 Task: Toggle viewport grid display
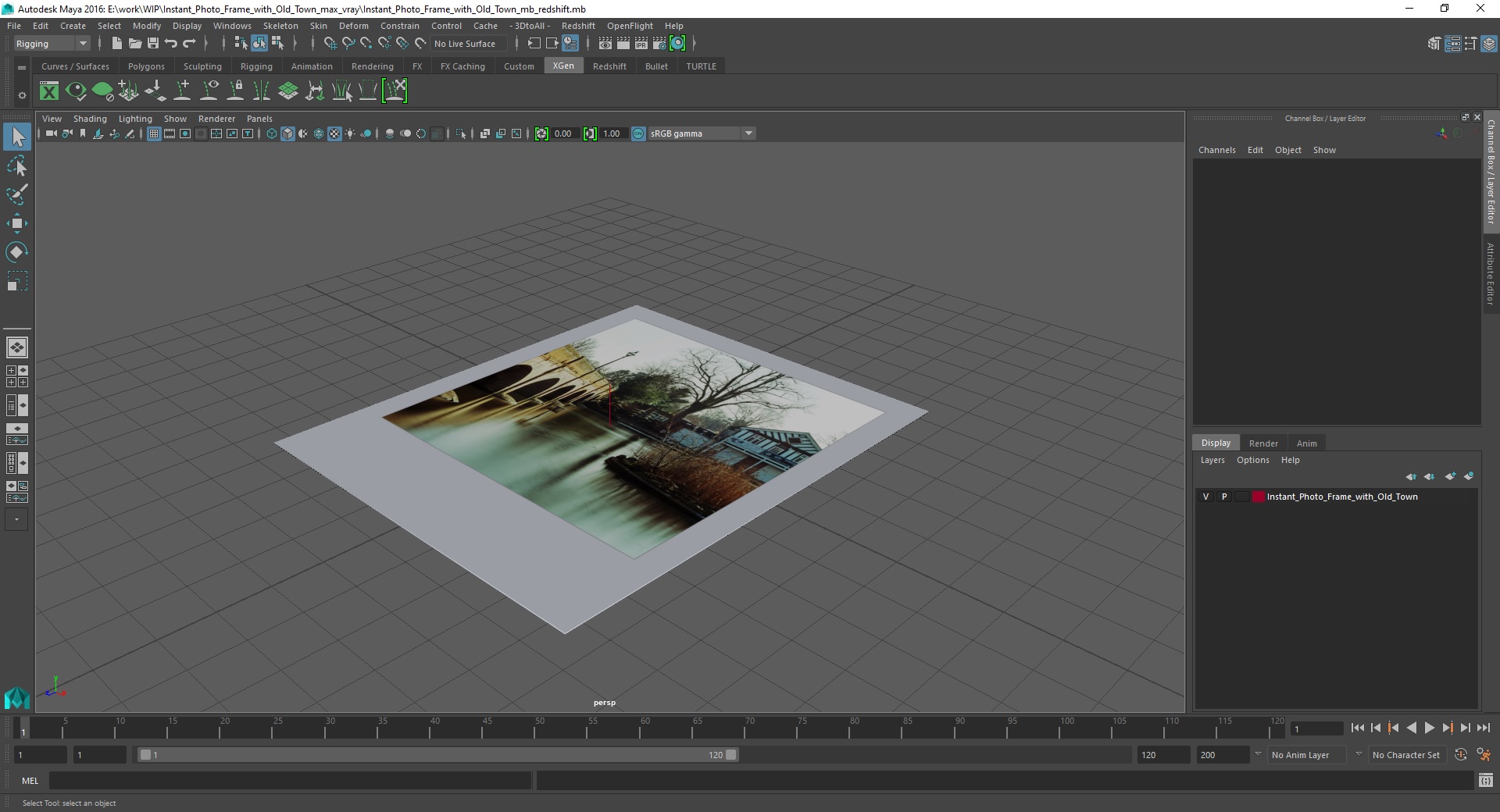pyautogui.click(x=154, y=134)
